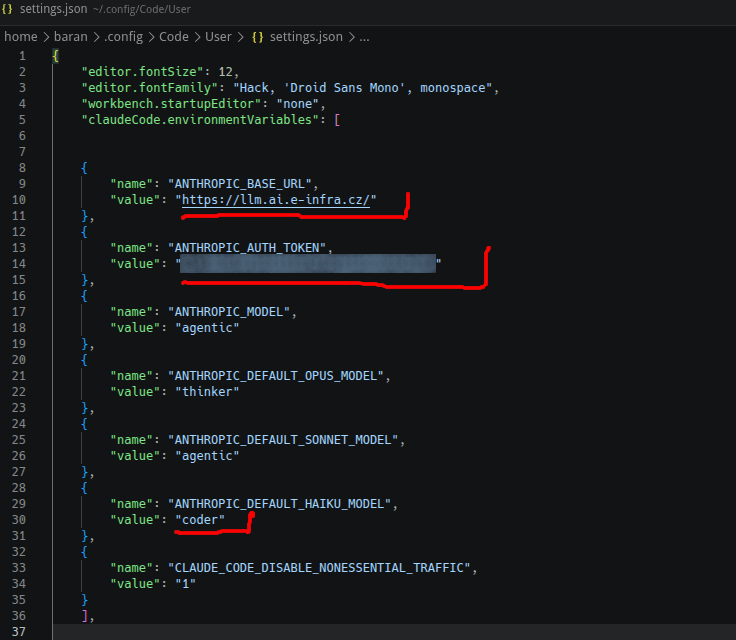Viewport: 736px width, 640px height.
Task: Select the 'baran' breadcrumb segment
Action: [70, 37]
